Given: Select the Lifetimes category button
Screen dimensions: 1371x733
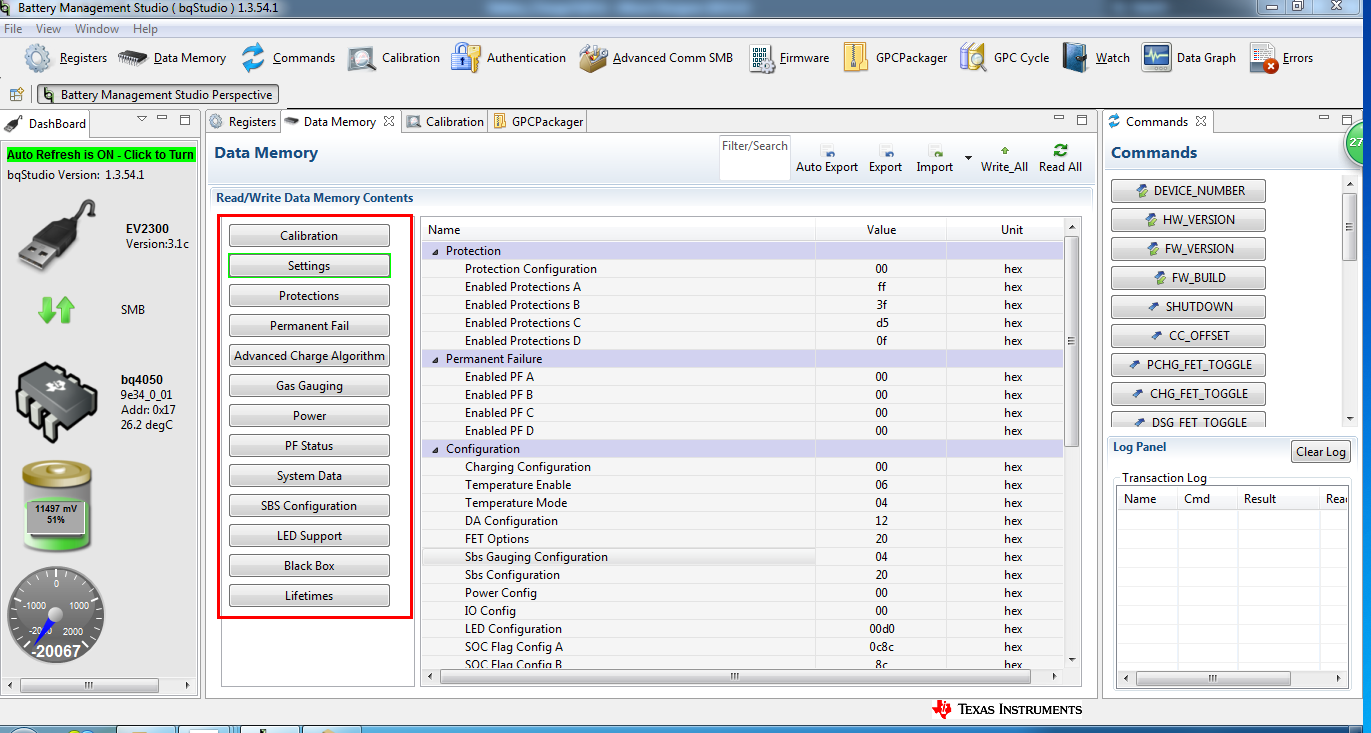Looking at the screenshot, I should (309, 596).
